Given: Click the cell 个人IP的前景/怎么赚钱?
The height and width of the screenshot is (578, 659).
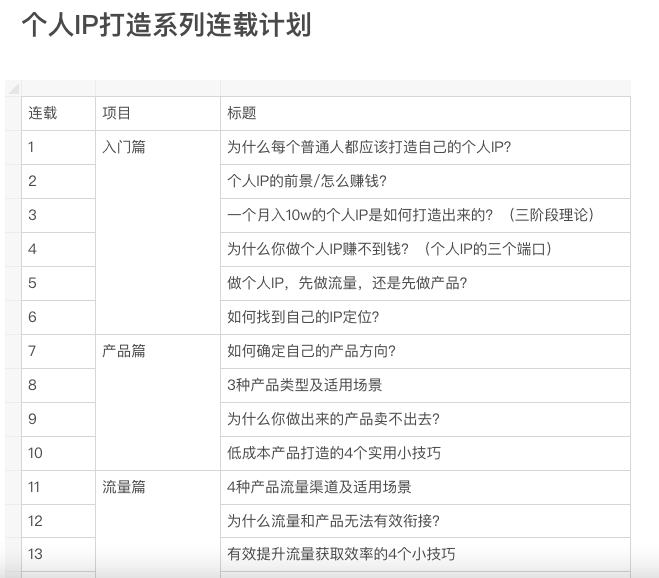Looking at the screenshot, I should (425, 182).
